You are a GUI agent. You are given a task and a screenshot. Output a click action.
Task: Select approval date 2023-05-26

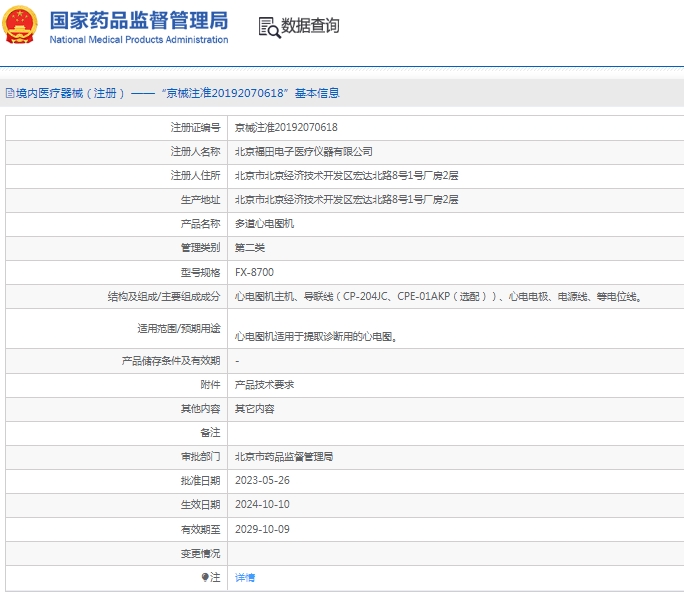[262, 480]
